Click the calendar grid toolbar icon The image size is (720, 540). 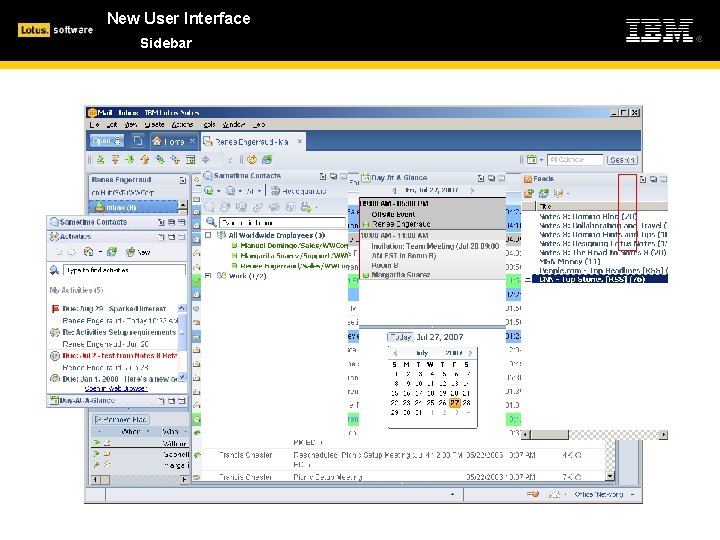pos(191,160)
